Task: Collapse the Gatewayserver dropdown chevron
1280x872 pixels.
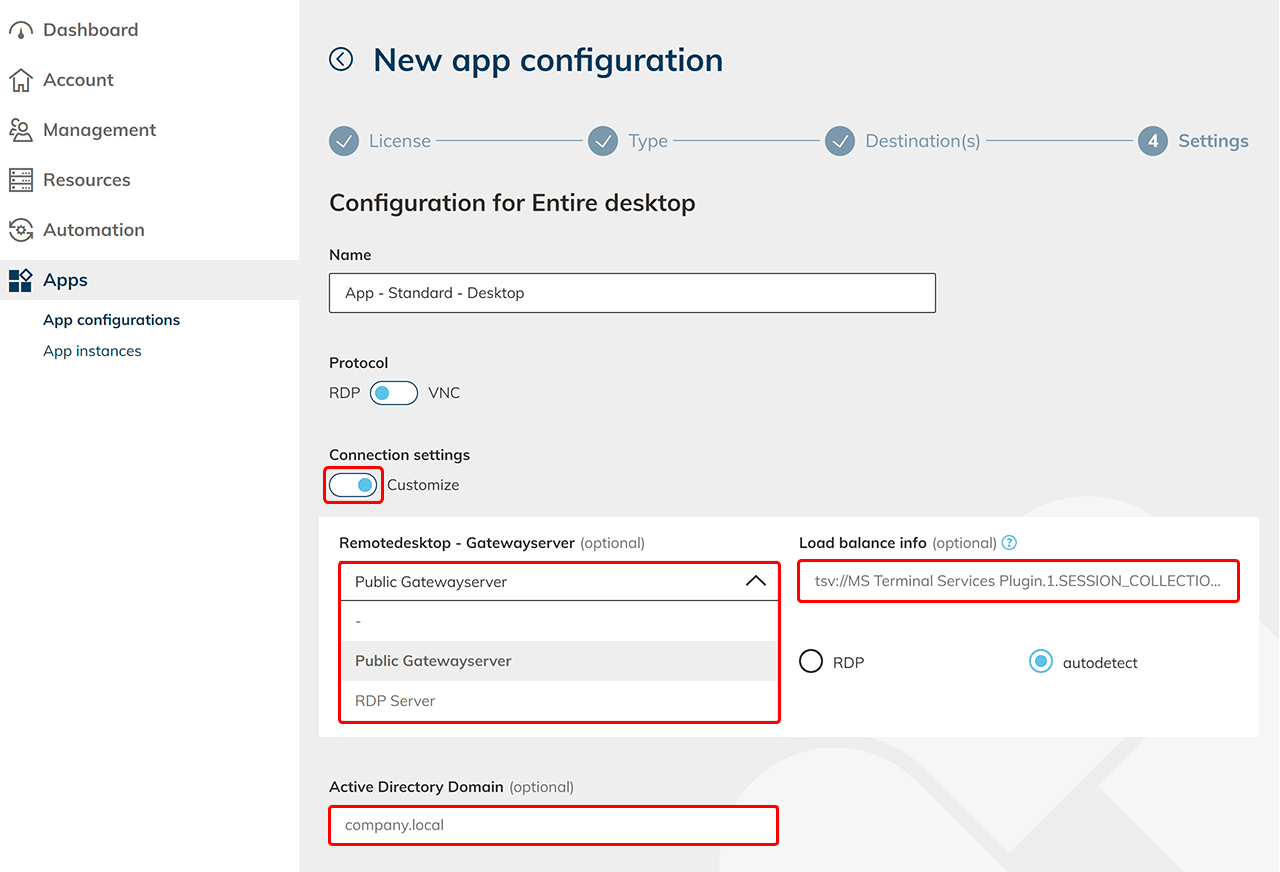Action: 756,581
